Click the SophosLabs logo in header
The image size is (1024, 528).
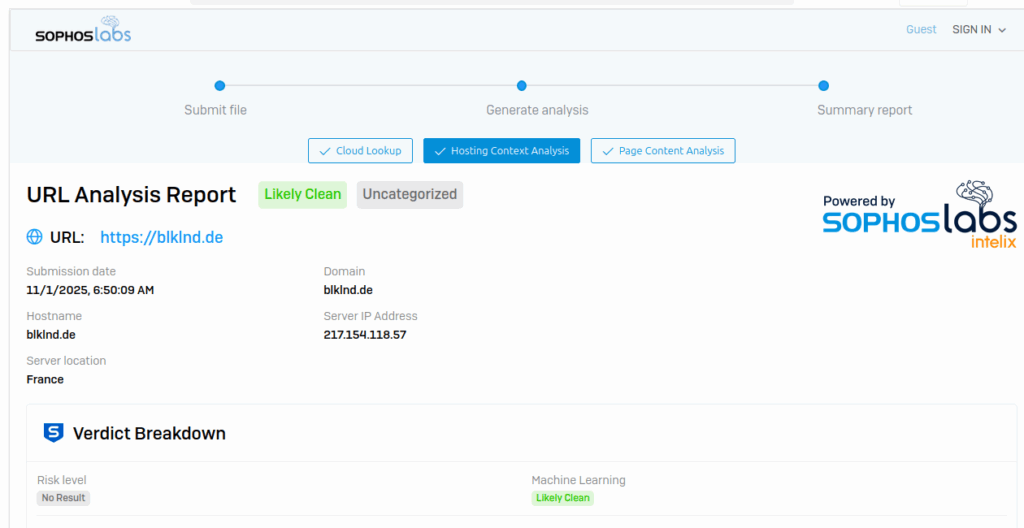[x=83, y=32]
